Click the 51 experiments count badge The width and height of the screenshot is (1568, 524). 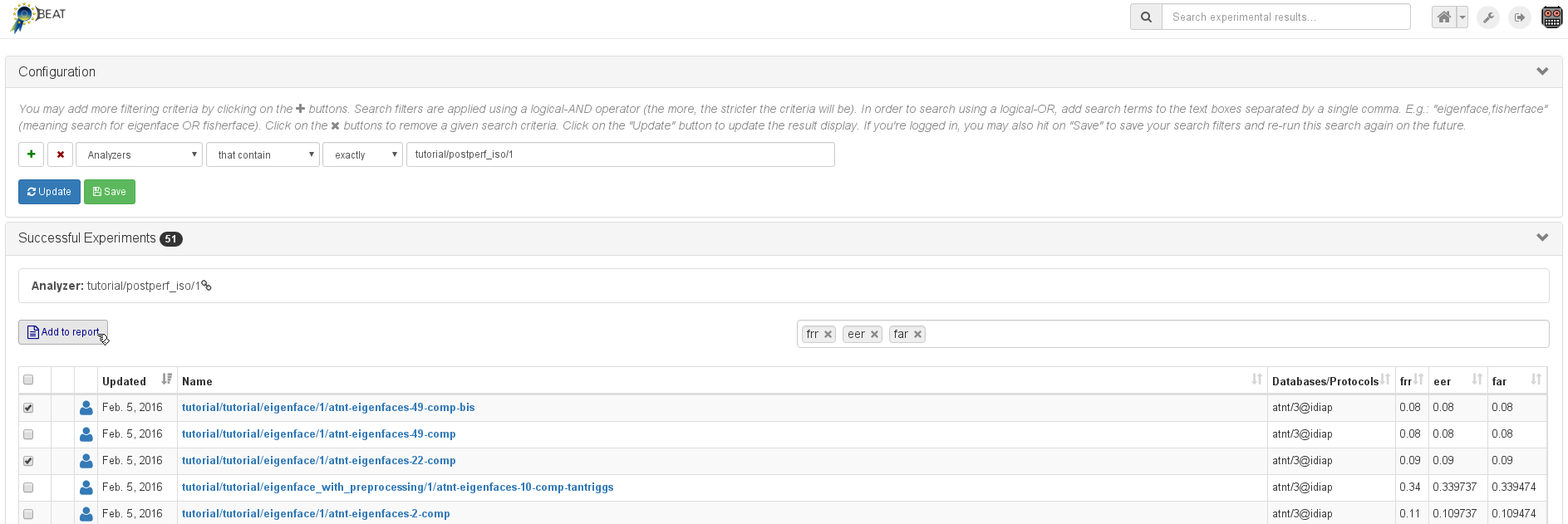tap(170, 239)
